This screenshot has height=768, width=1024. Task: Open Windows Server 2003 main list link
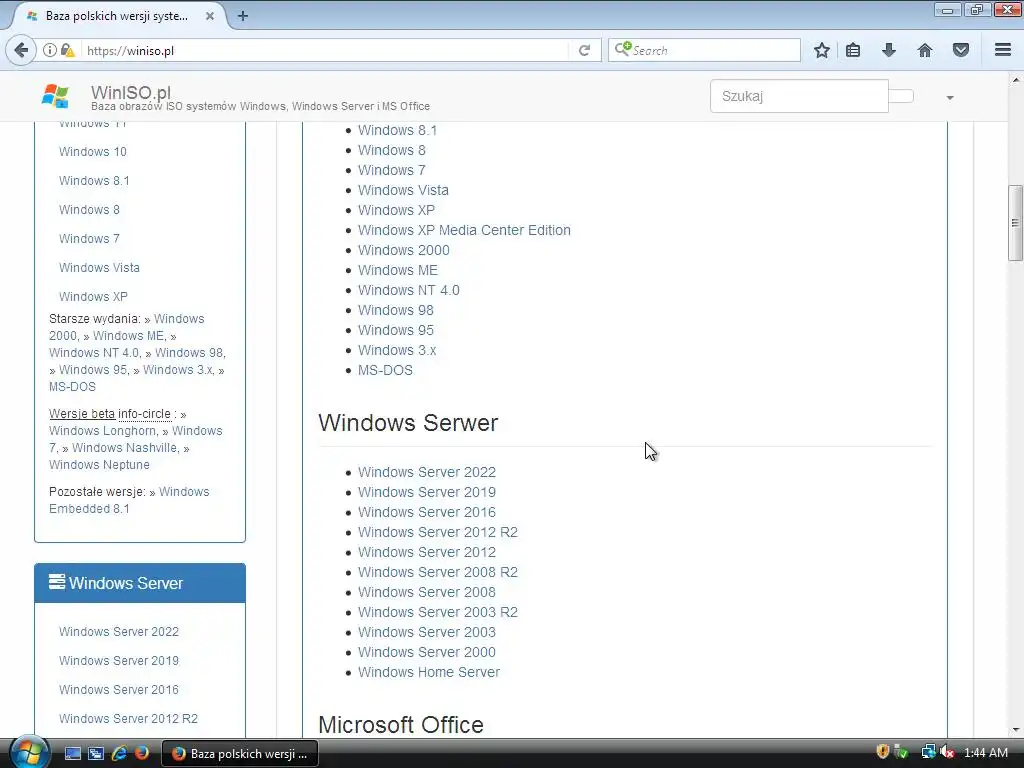click(x=427, y=632)
